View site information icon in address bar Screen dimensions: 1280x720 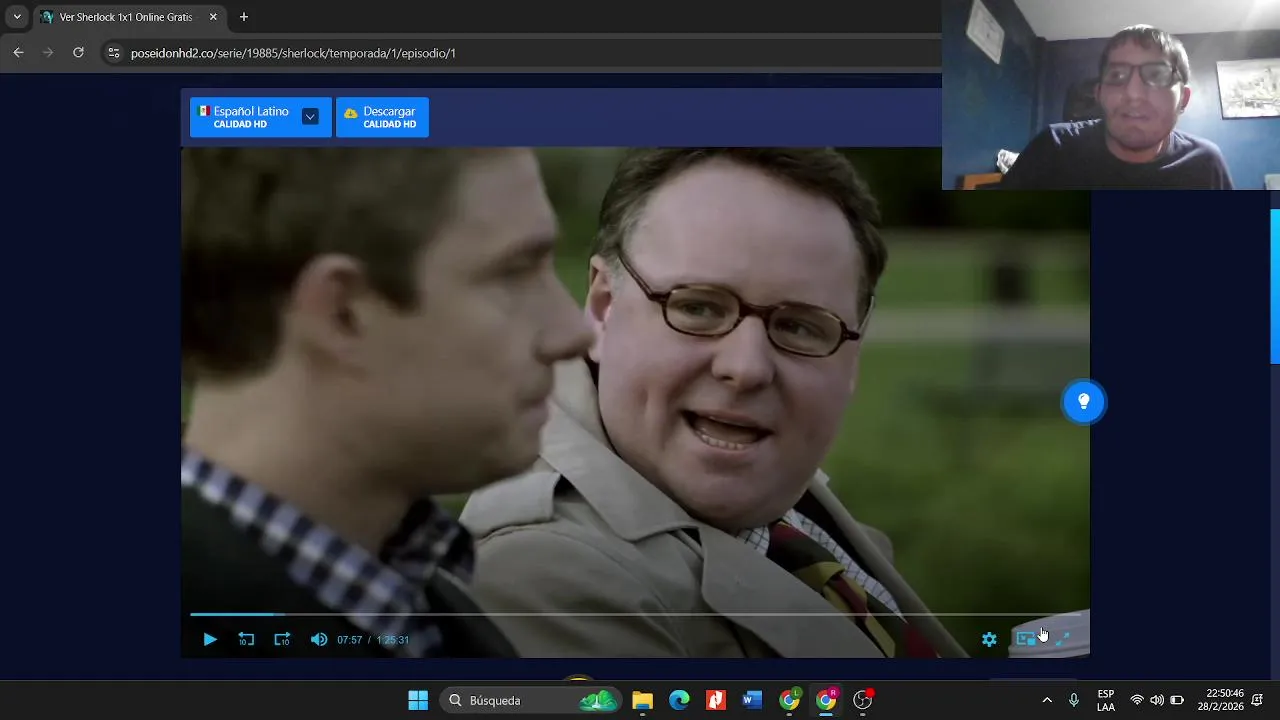pos(113,53)
